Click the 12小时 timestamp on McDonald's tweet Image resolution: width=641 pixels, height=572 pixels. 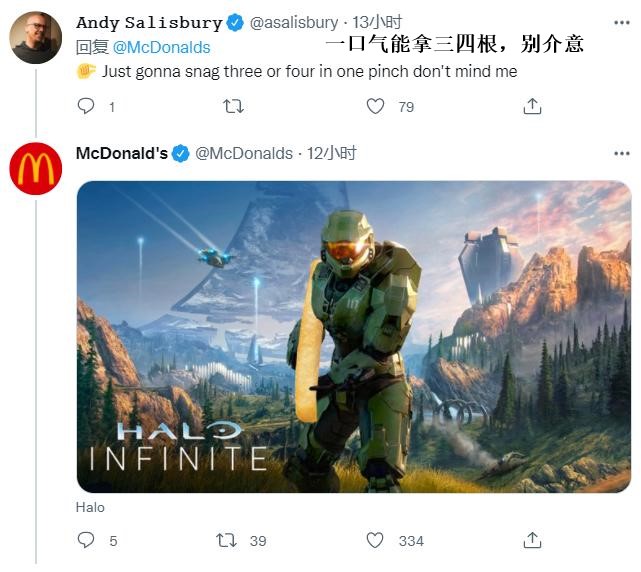point(332,153)
